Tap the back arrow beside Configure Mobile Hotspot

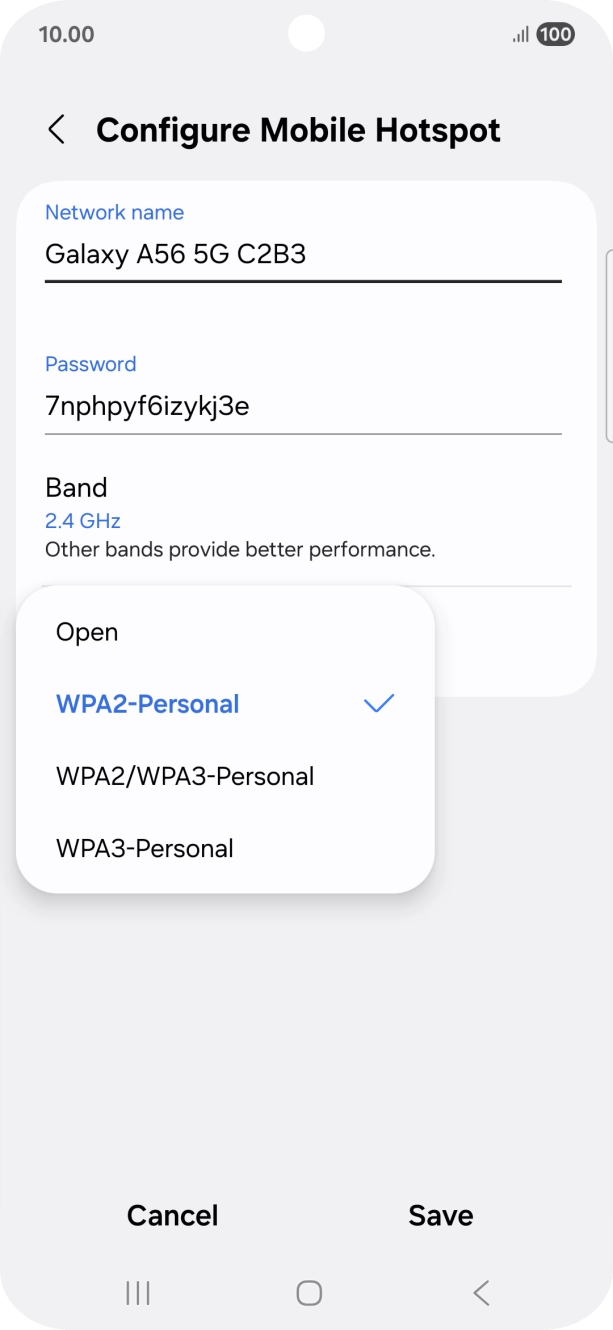pos(57,130)
